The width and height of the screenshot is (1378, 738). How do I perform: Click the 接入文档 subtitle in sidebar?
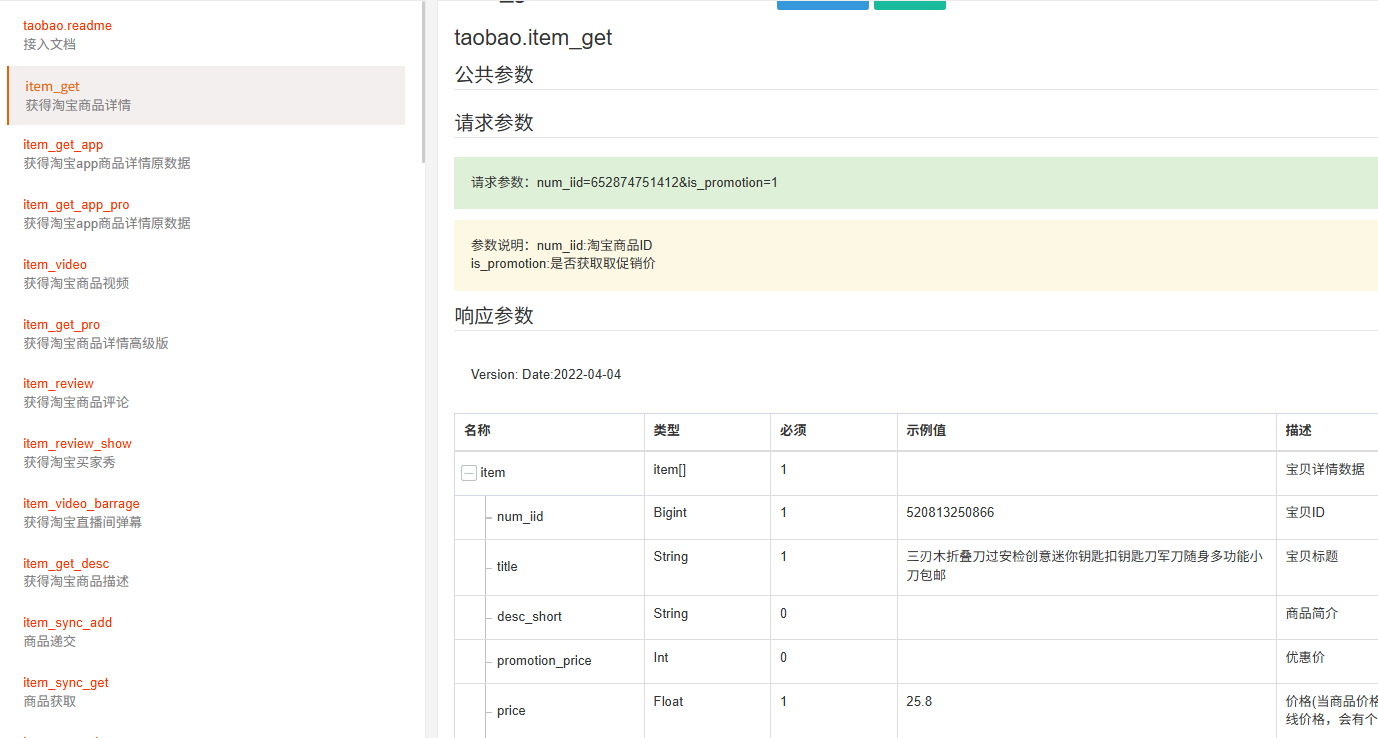(x=50, y=45)
